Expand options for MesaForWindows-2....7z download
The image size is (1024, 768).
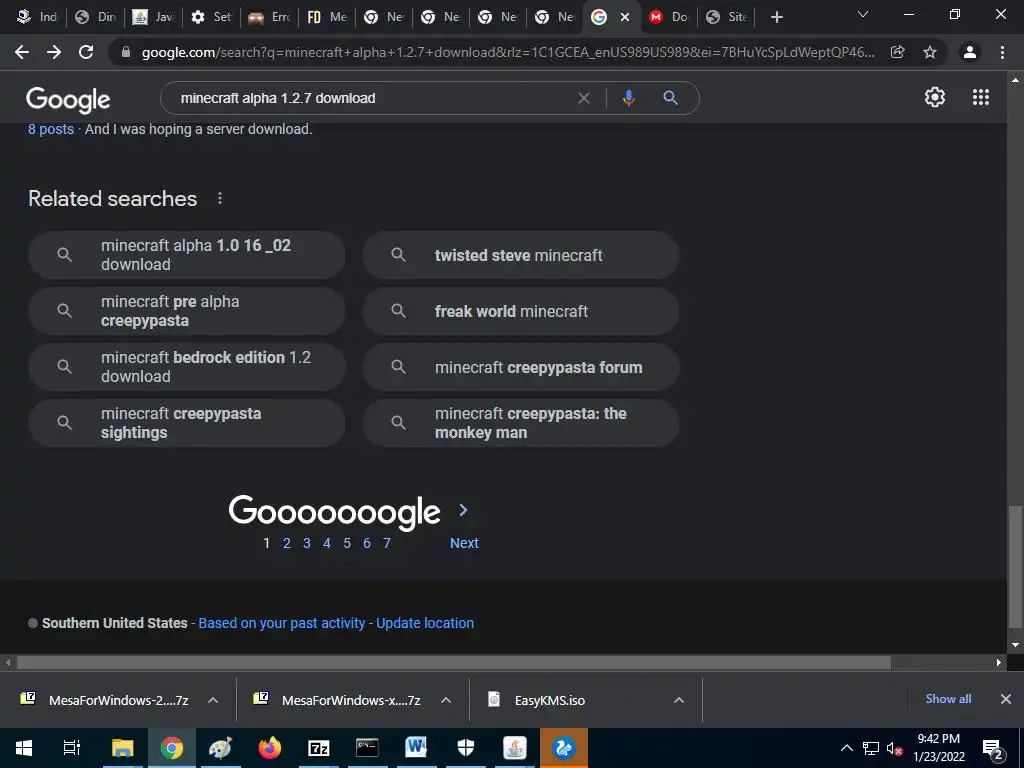click(x=213, y=700)
